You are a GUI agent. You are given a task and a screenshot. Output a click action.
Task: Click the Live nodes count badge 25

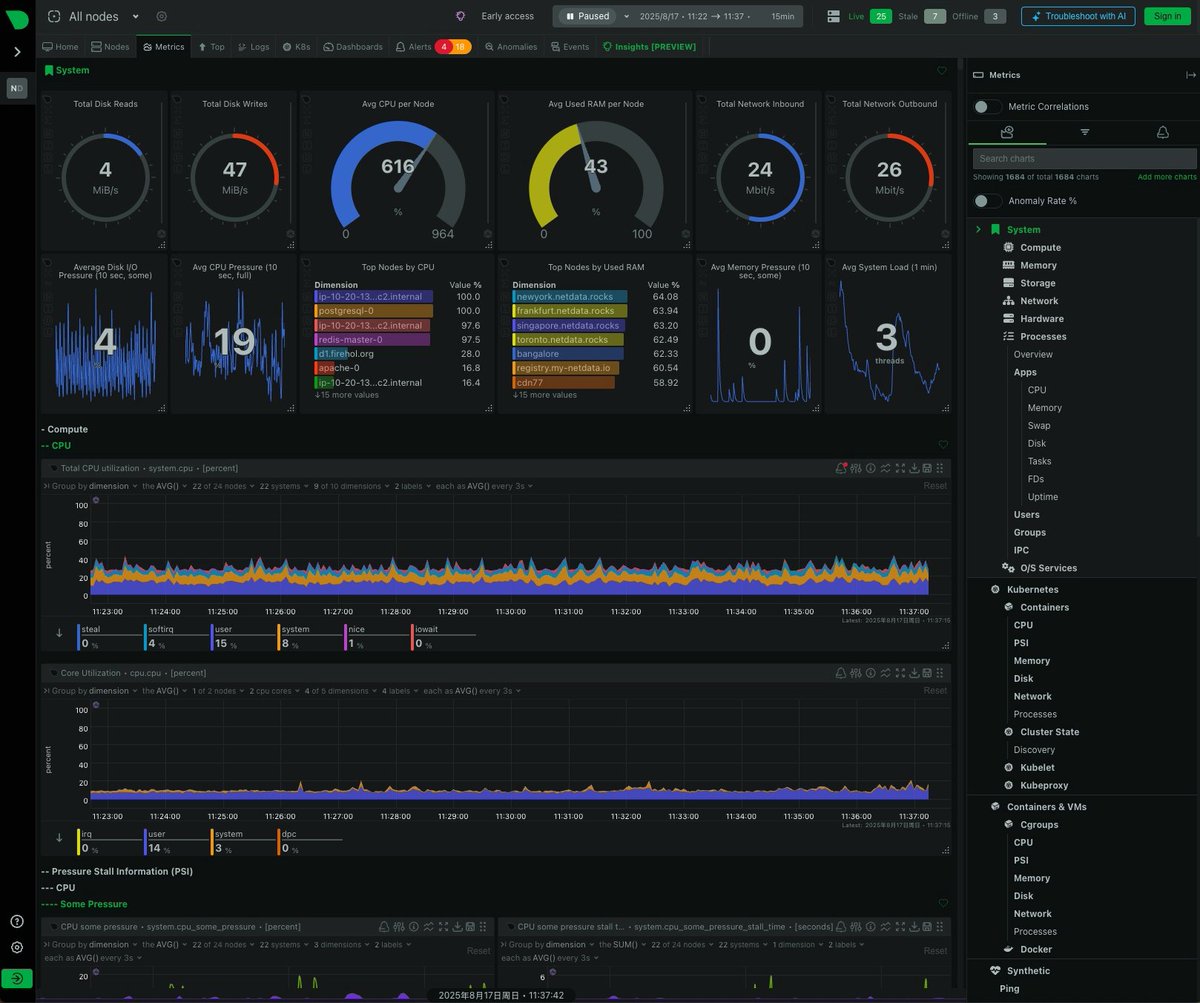881,16
